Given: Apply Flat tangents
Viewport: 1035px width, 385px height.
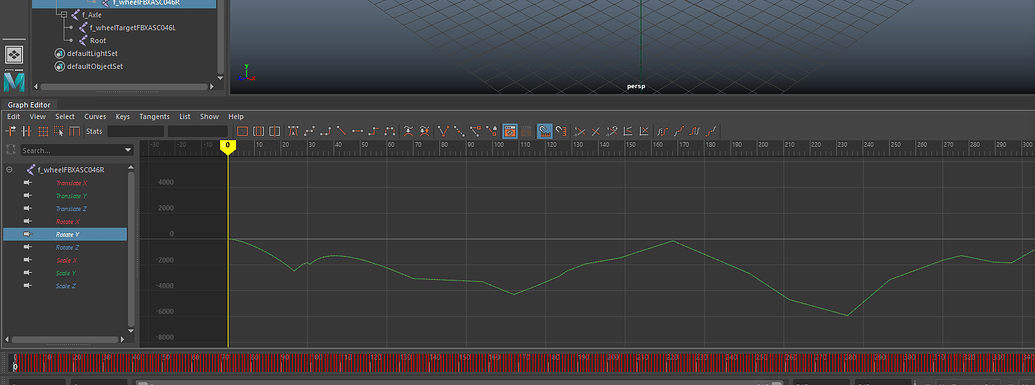Looking at the screenshot, I should coord(358,131).
